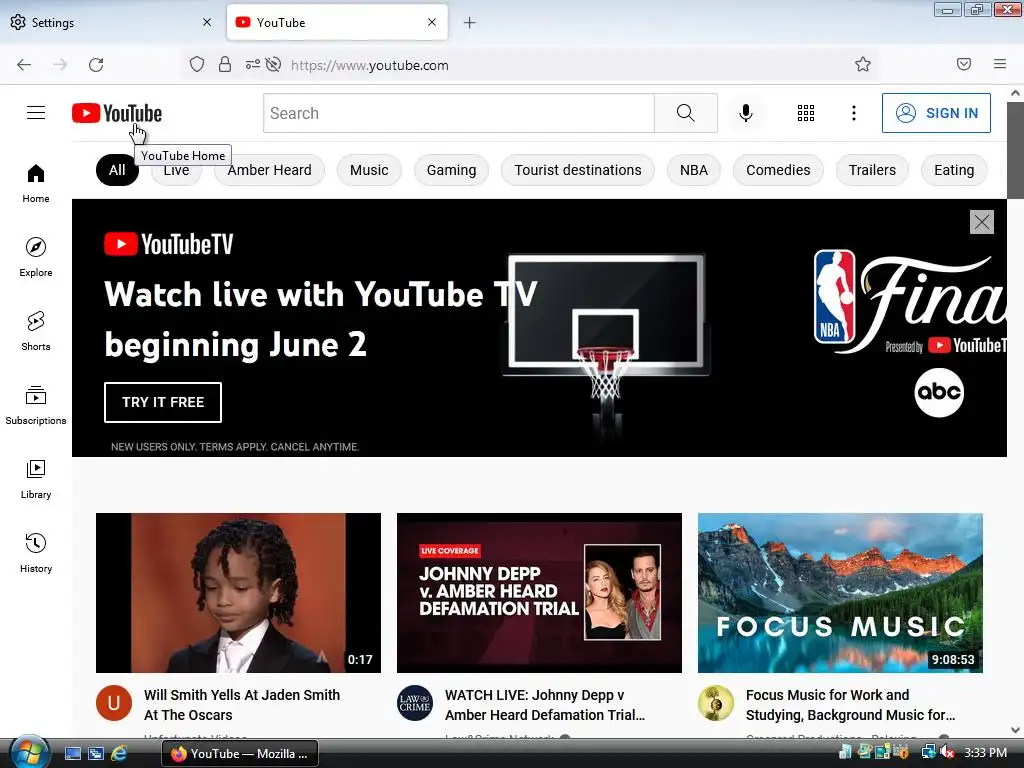
Task: Start voice search with microphone icon
Action: [745, 113]
